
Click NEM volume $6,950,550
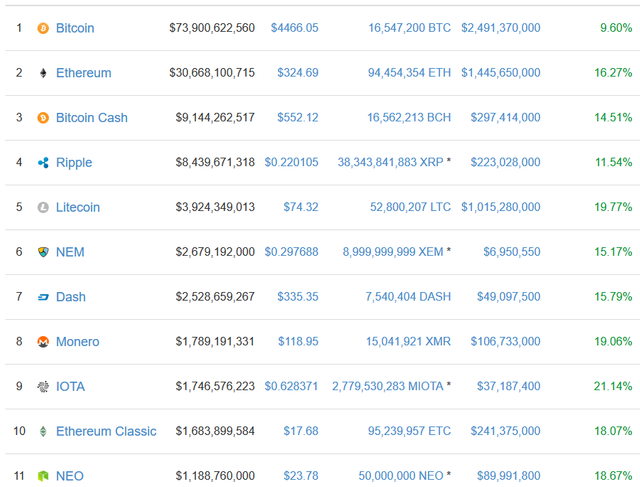[512, 252]
